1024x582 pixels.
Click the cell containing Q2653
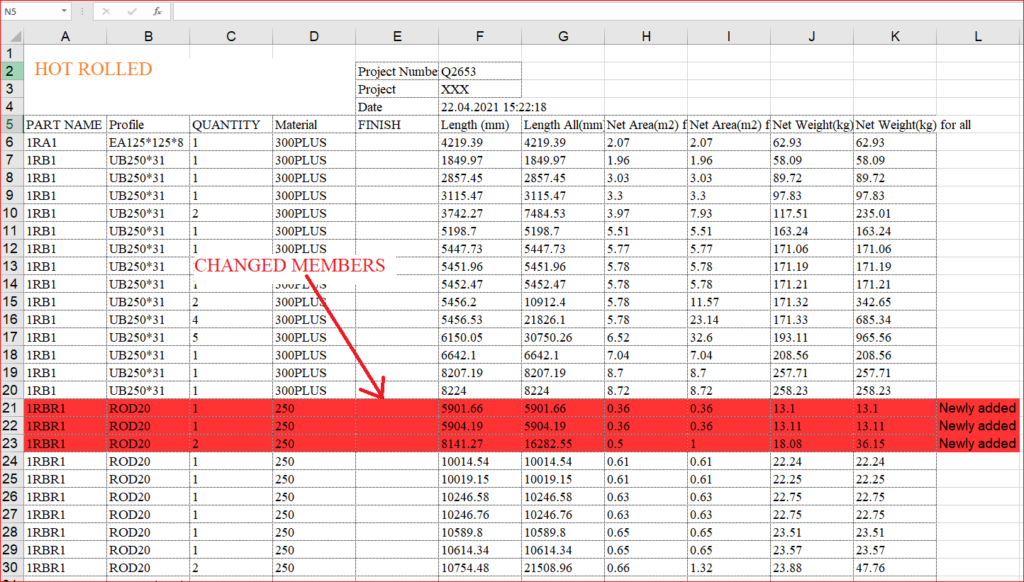point(479,71)
